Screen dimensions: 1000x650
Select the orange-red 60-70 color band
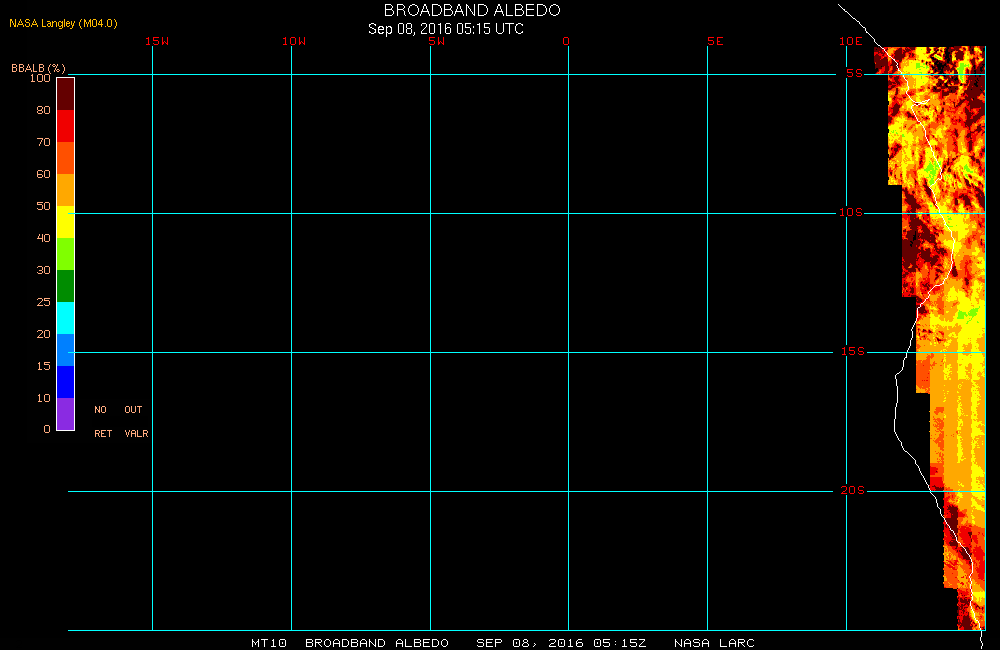coord(66,158)
